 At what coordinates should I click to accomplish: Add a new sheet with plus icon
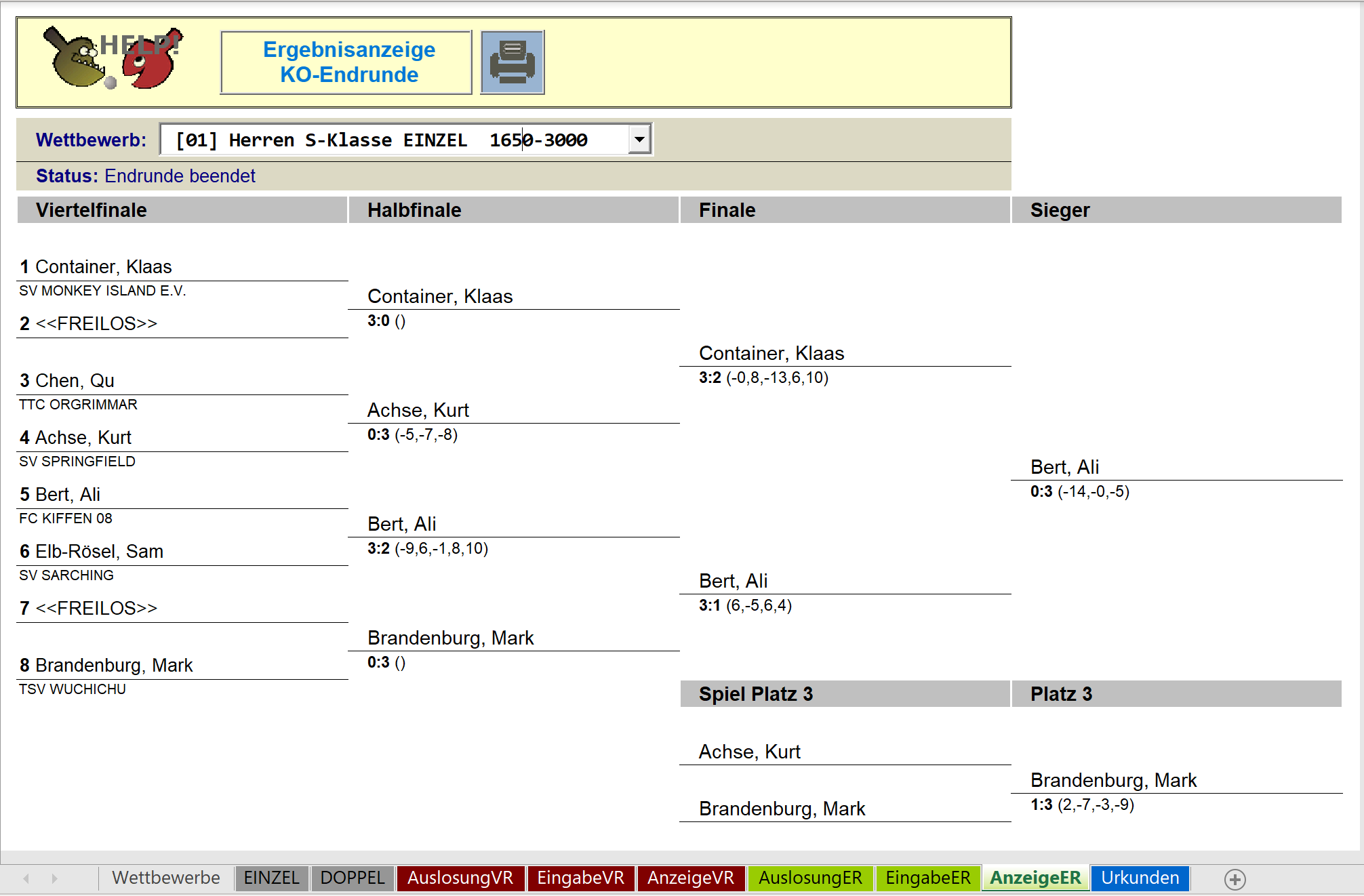[1235, 879]
